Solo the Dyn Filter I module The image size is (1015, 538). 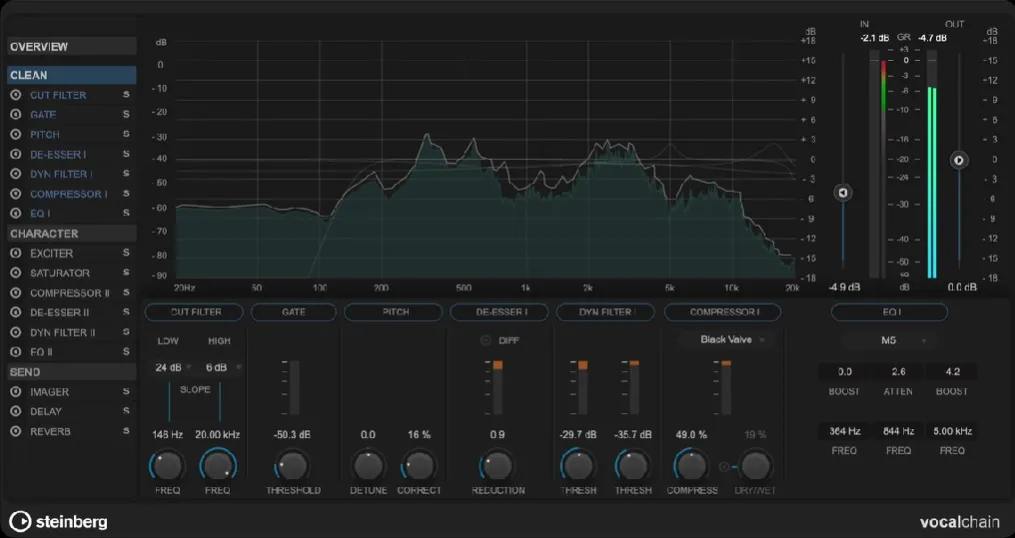tap(126, 174)
